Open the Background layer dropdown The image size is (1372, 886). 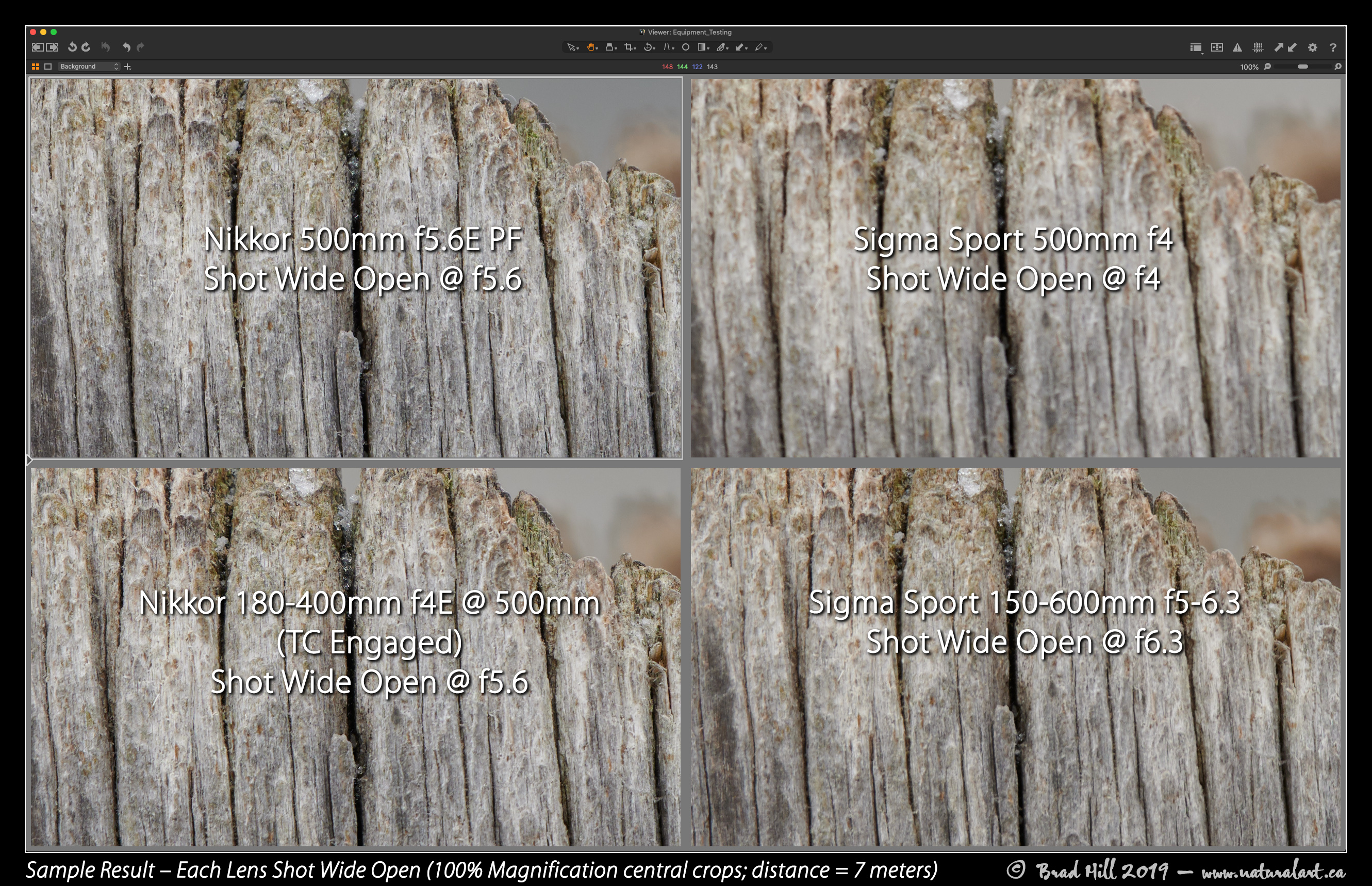click(89, 67)
